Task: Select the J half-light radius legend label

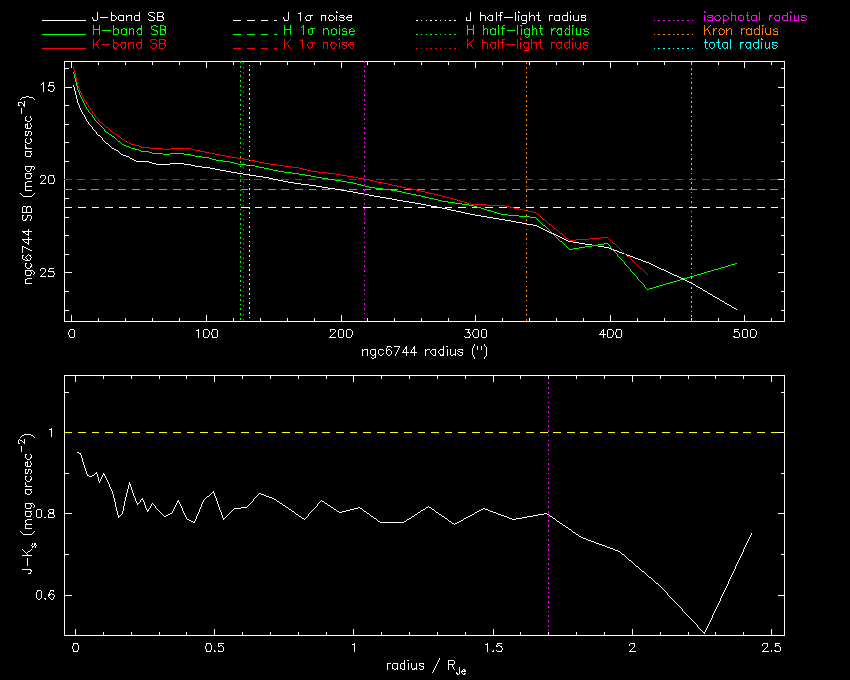Action: [x=527, y=18]
